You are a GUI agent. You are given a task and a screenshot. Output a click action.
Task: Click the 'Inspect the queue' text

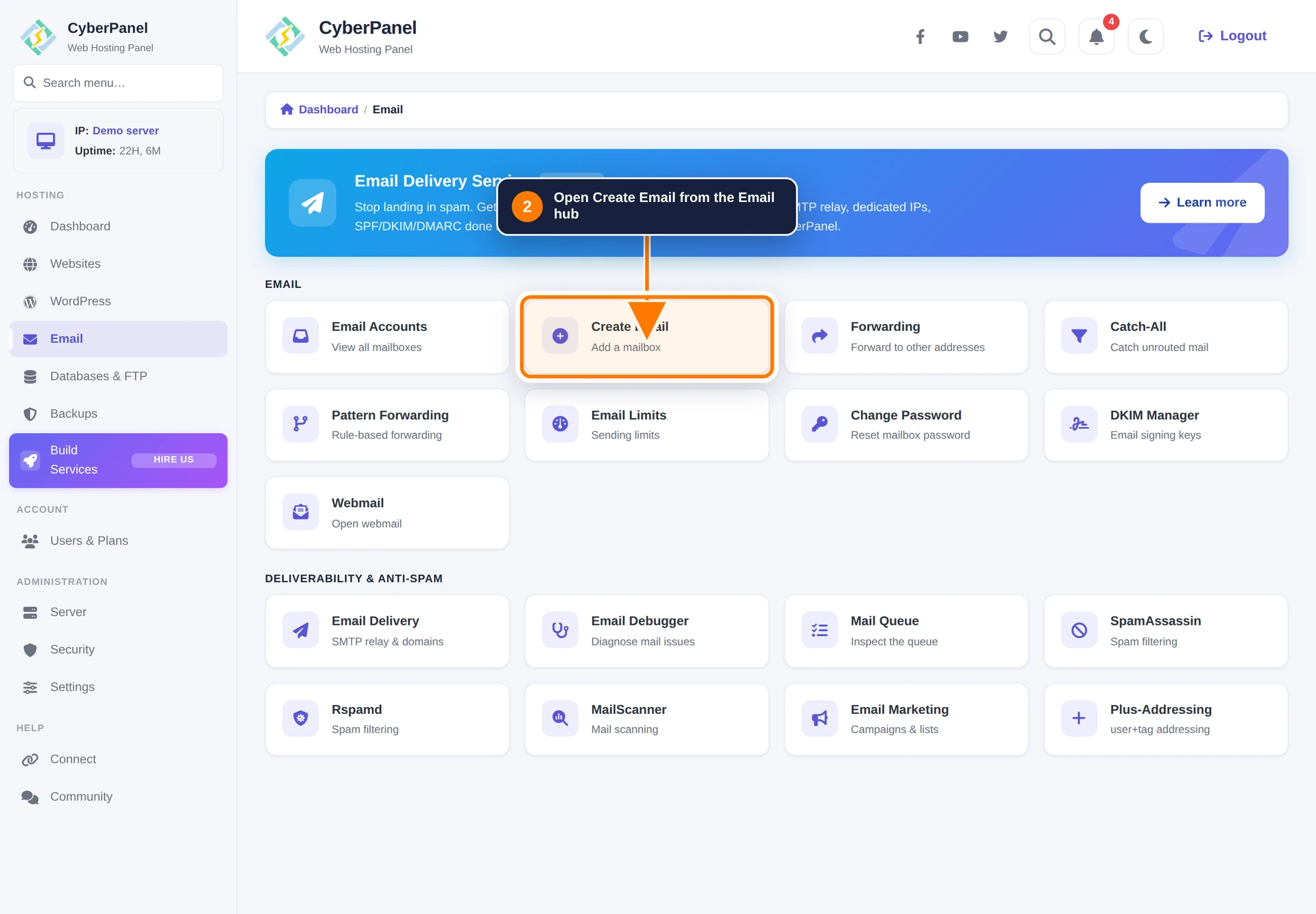[x=894, y=641]
